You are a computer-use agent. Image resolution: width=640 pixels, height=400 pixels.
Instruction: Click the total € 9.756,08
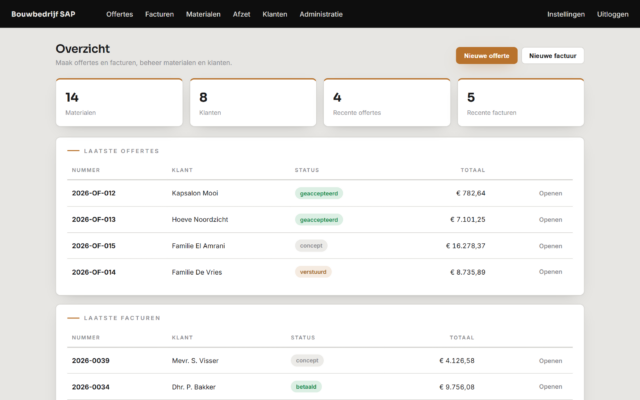[457, 387]
